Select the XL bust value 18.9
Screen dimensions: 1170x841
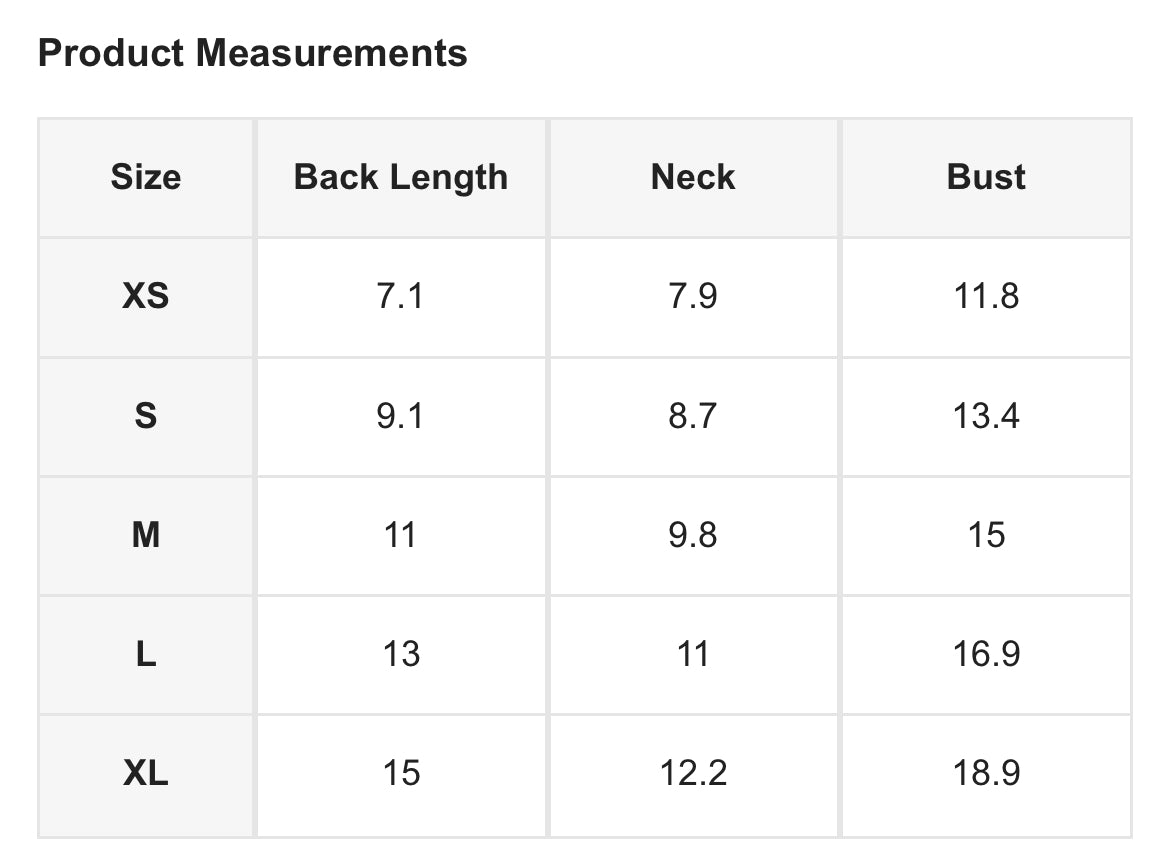(x=986, y=773)
